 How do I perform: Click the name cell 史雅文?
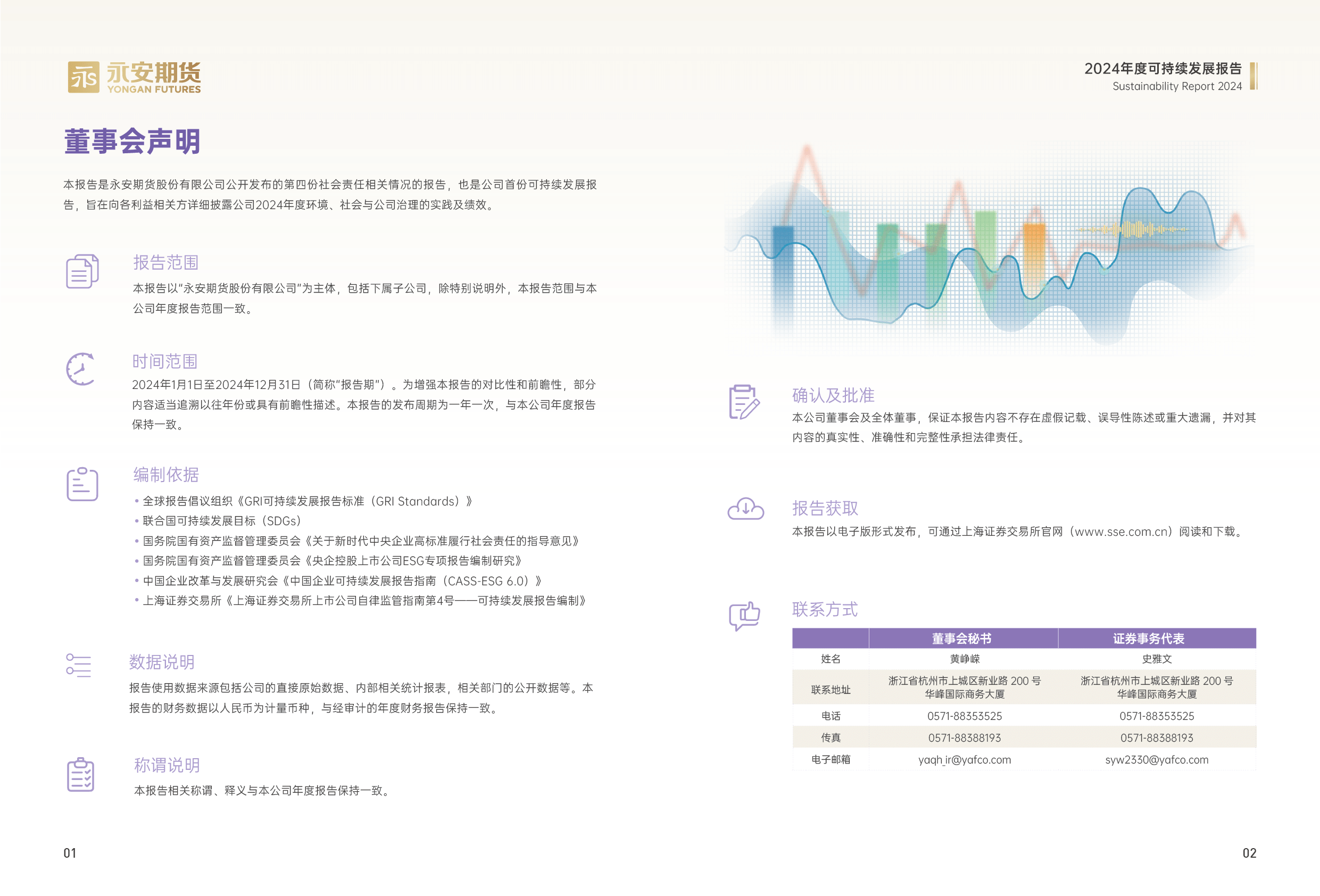click(1157, 659)
